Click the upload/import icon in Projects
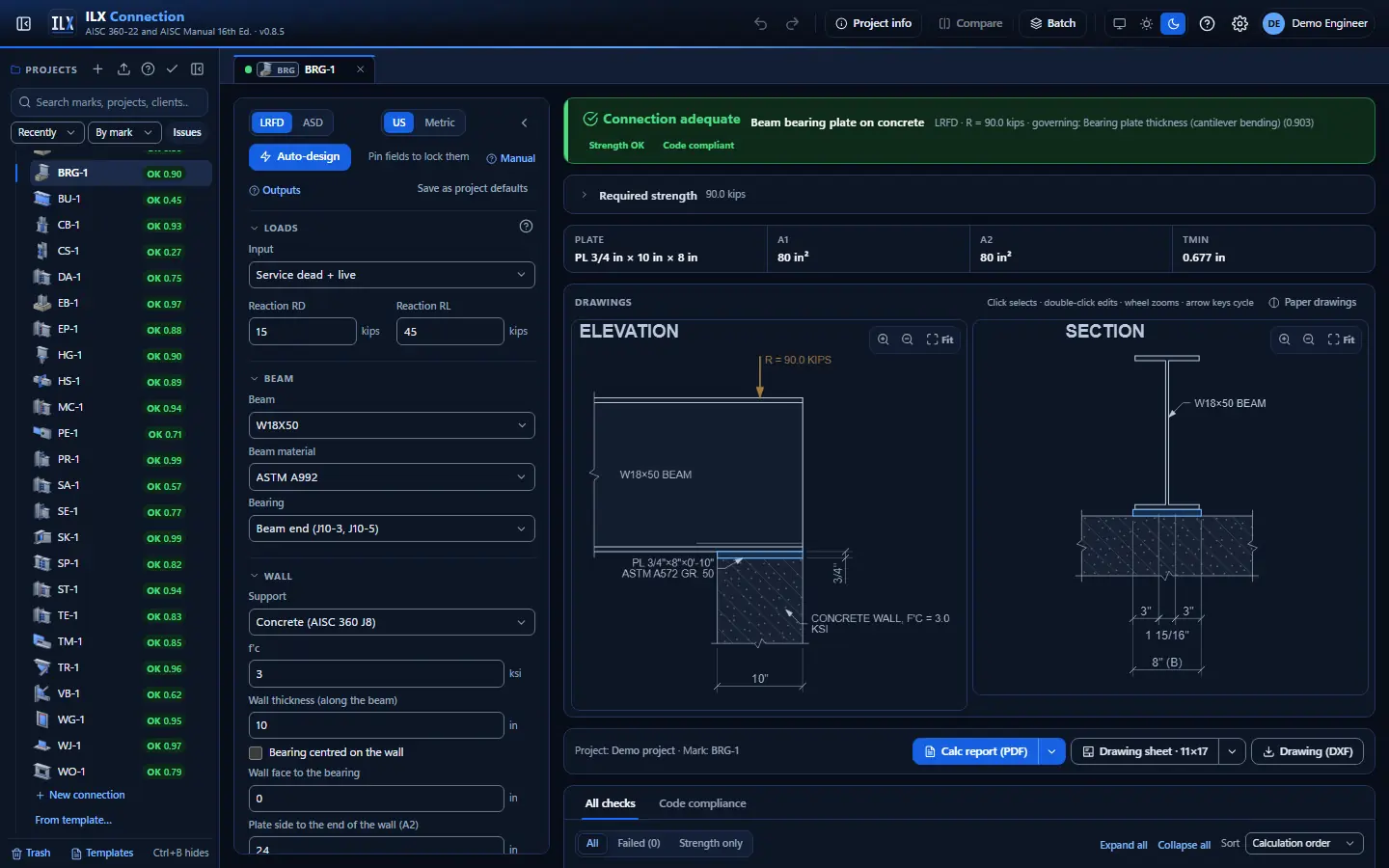The image size is (1389, 868). tap(123, 69)
